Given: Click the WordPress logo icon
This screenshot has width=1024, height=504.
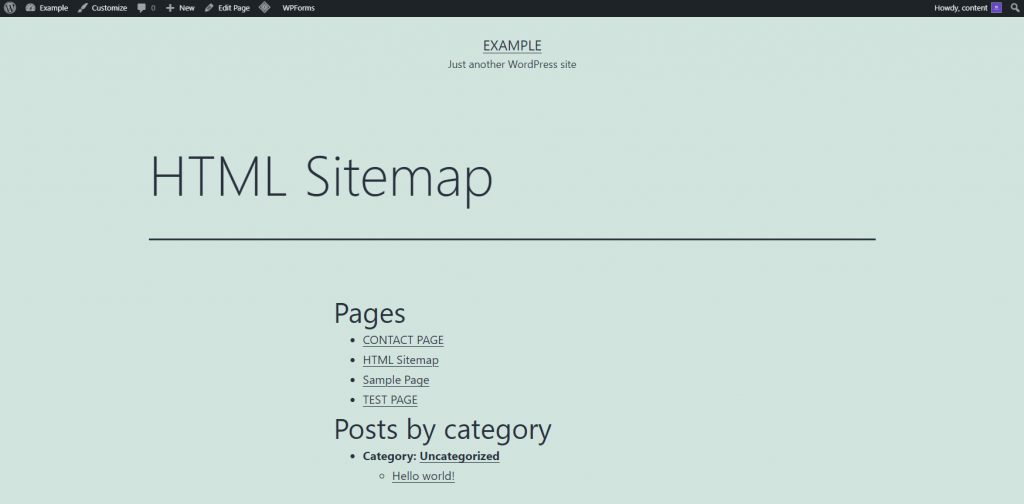Looking at the screenshot, I should (x=10, y=8).
